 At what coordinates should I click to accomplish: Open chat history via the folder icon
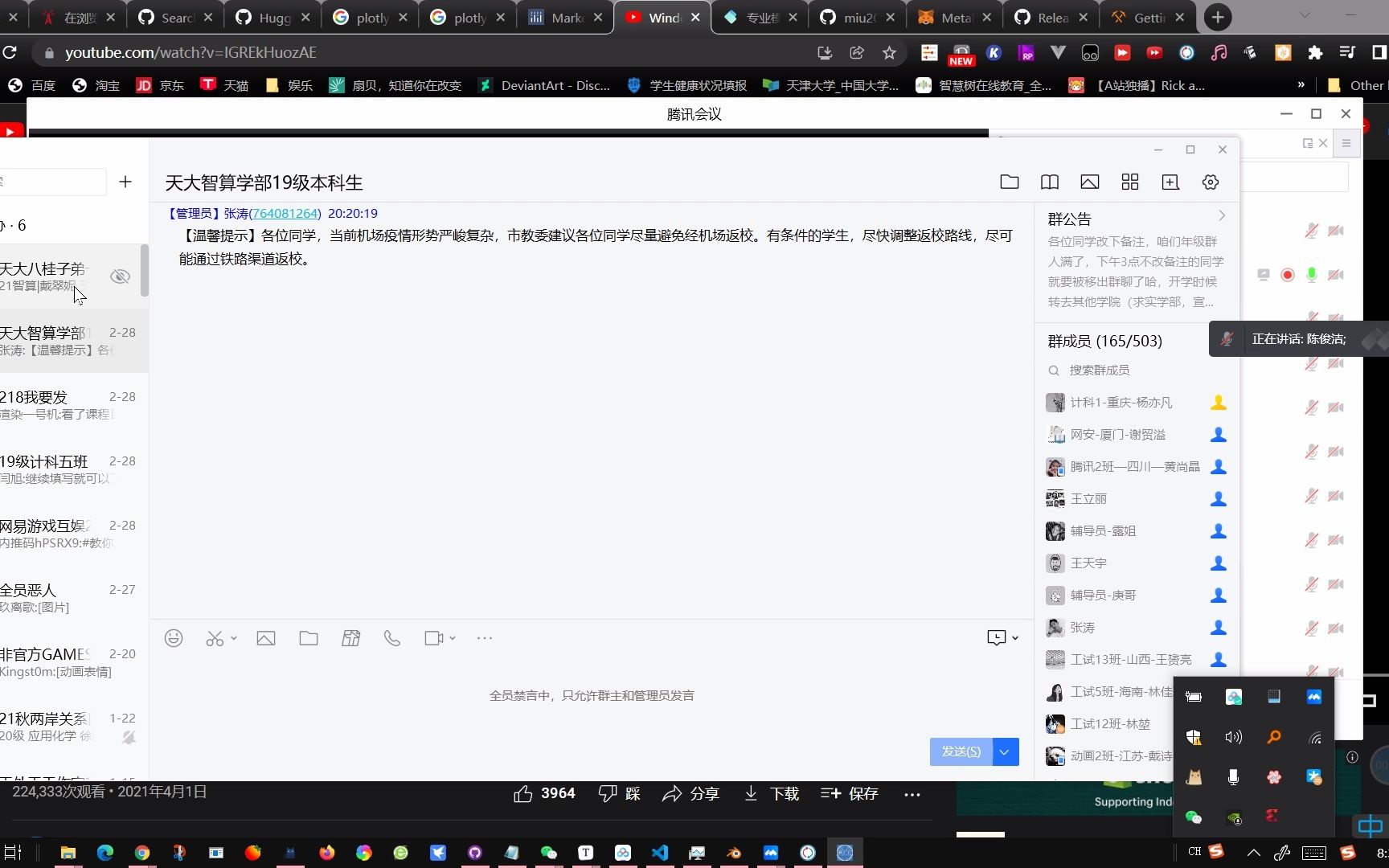point(1010,182)
